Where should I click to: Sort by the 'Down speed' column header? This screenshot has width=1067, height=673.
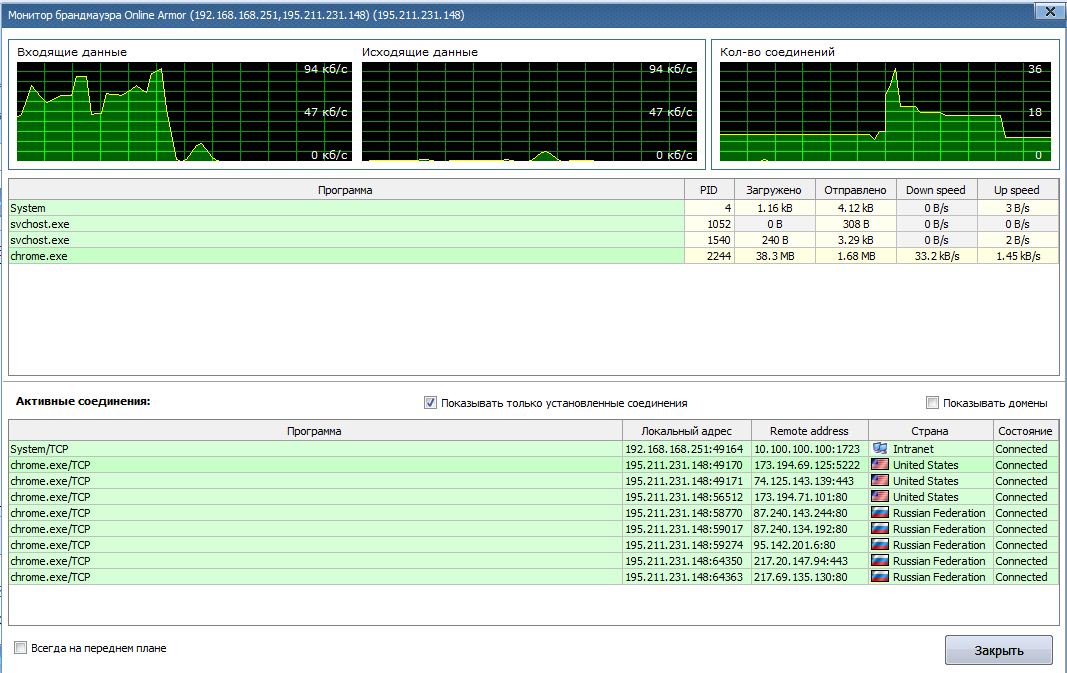coord(935,190)
